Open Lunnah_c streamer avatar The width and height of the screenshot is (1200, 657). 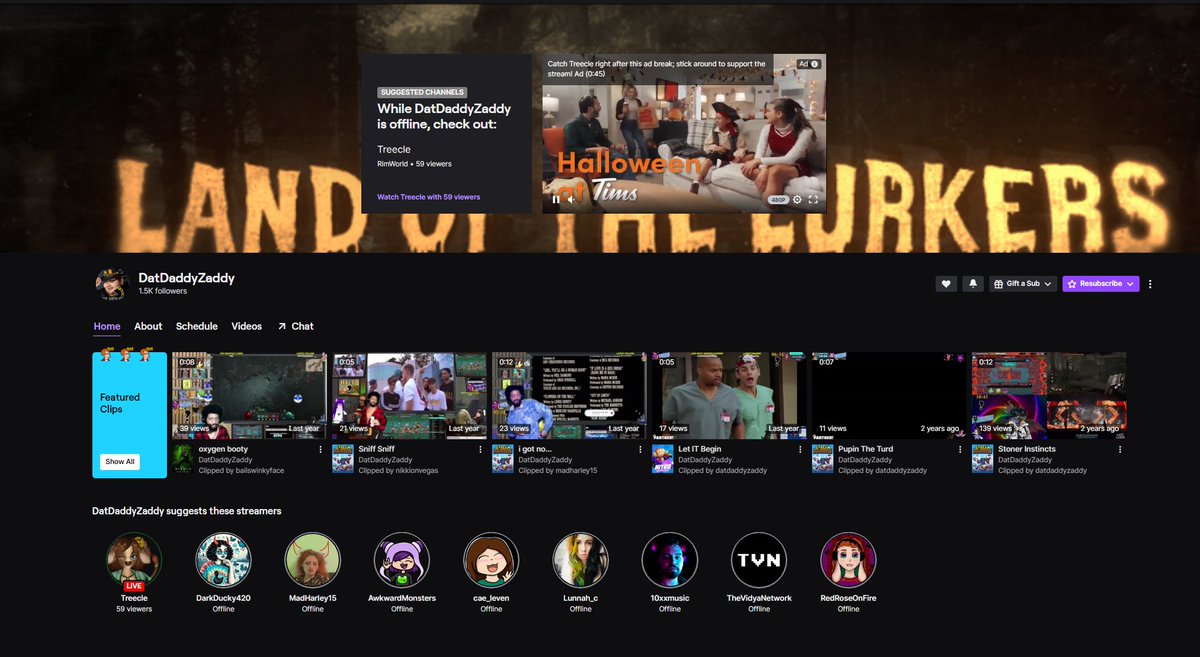coord(581,560)
